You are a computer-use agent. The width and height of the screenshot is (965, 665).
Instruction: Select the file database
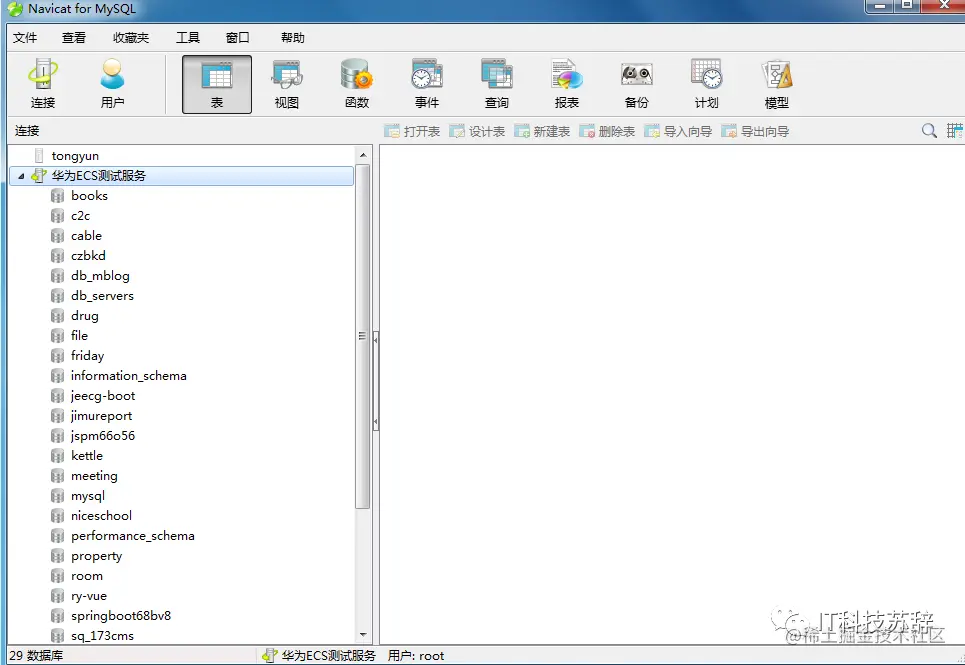79,335
